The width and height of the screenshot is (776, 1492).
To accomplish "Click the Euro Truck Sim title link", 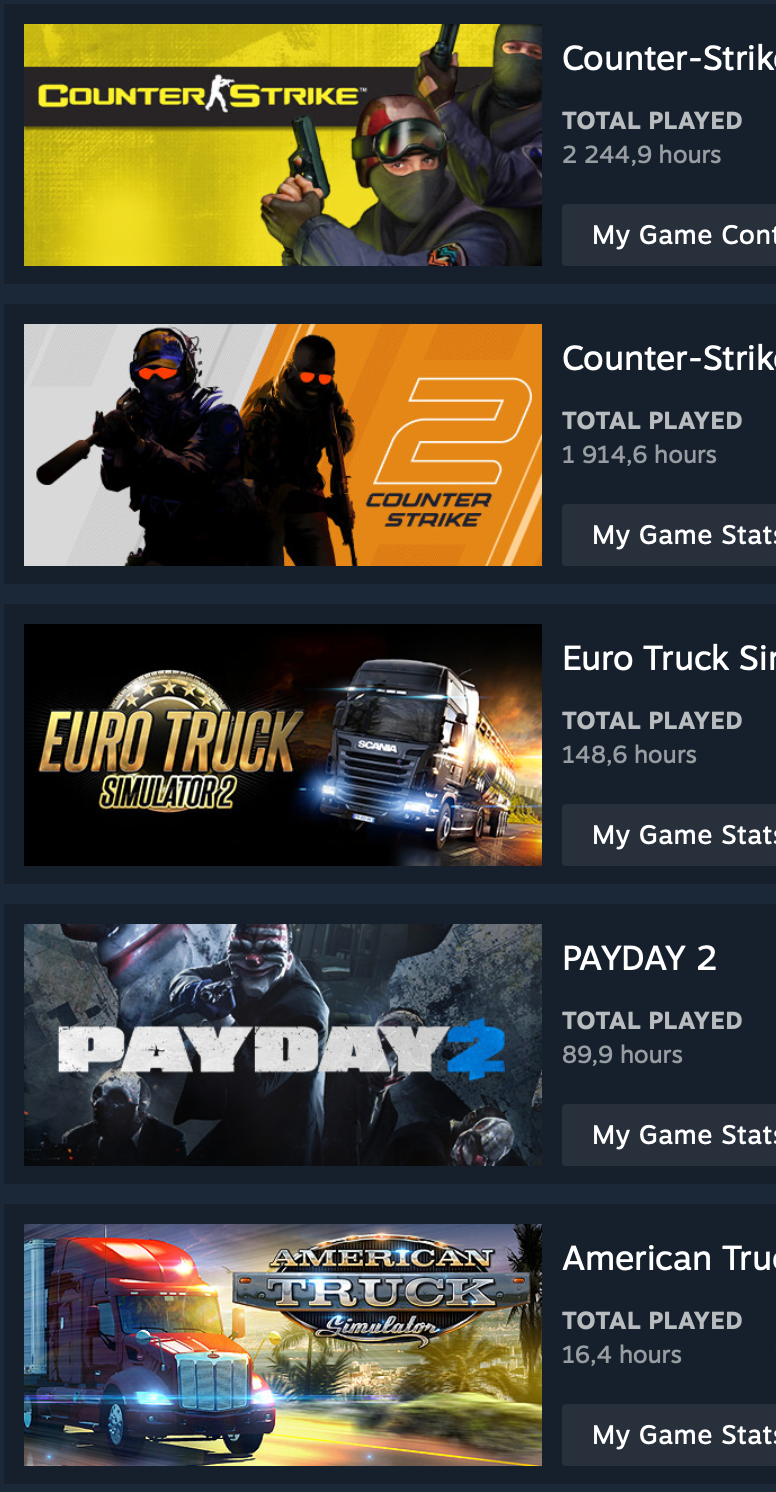I will point(669,659).
